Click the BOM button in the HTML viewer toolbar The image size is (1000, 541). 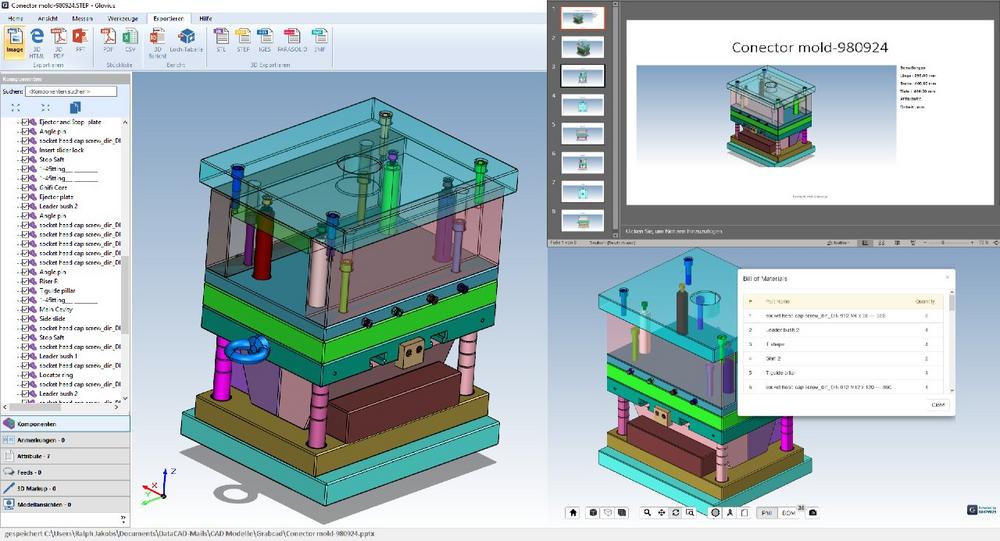[788, 512]
